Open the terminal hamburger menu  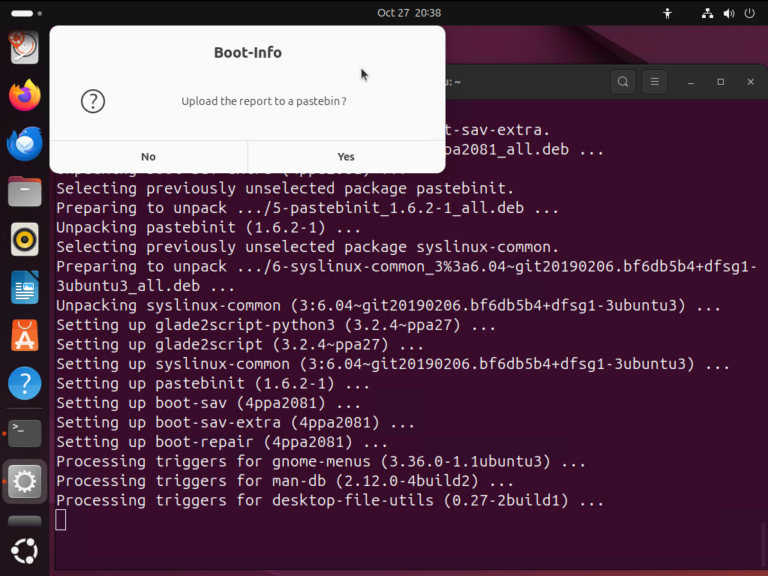pyautogui.click(x=655, y=82)
